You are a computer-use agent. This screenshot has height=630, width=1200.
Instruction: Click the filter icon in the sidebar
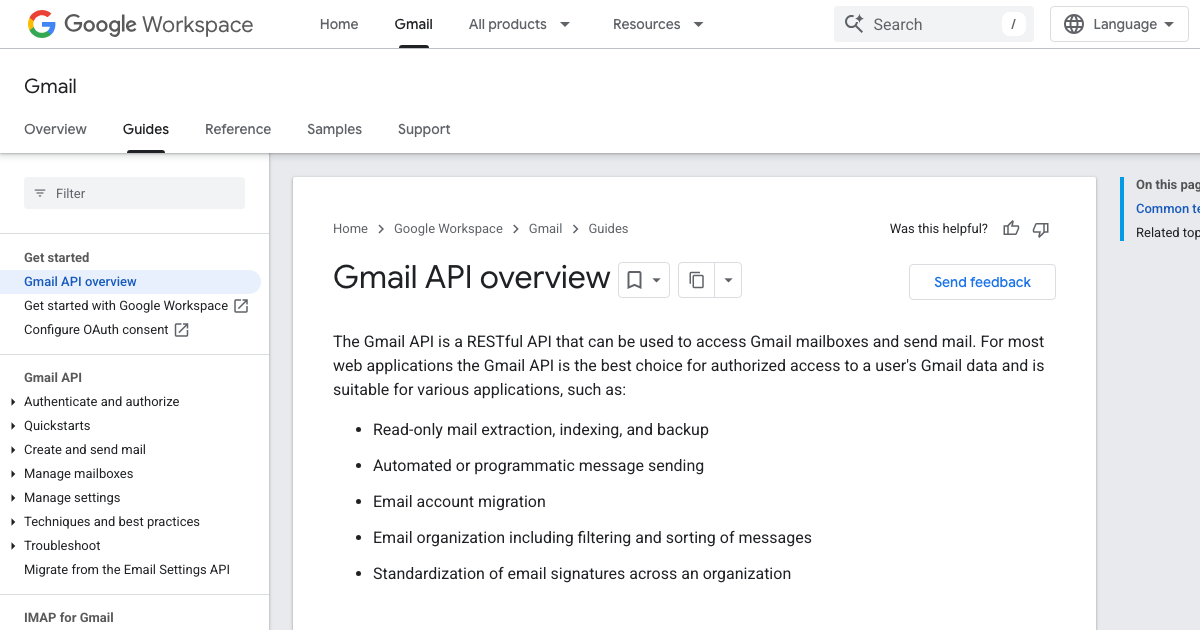[x=39, y=193]
